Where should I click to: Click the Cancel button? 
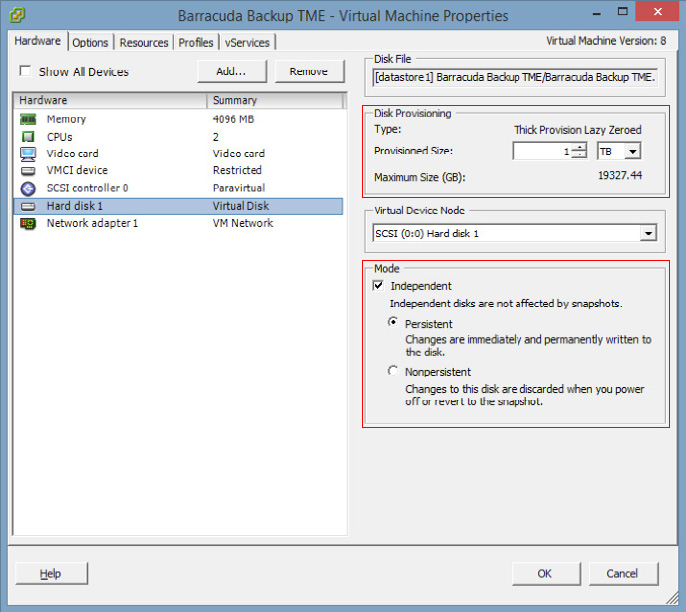click(x=623, y=574)
